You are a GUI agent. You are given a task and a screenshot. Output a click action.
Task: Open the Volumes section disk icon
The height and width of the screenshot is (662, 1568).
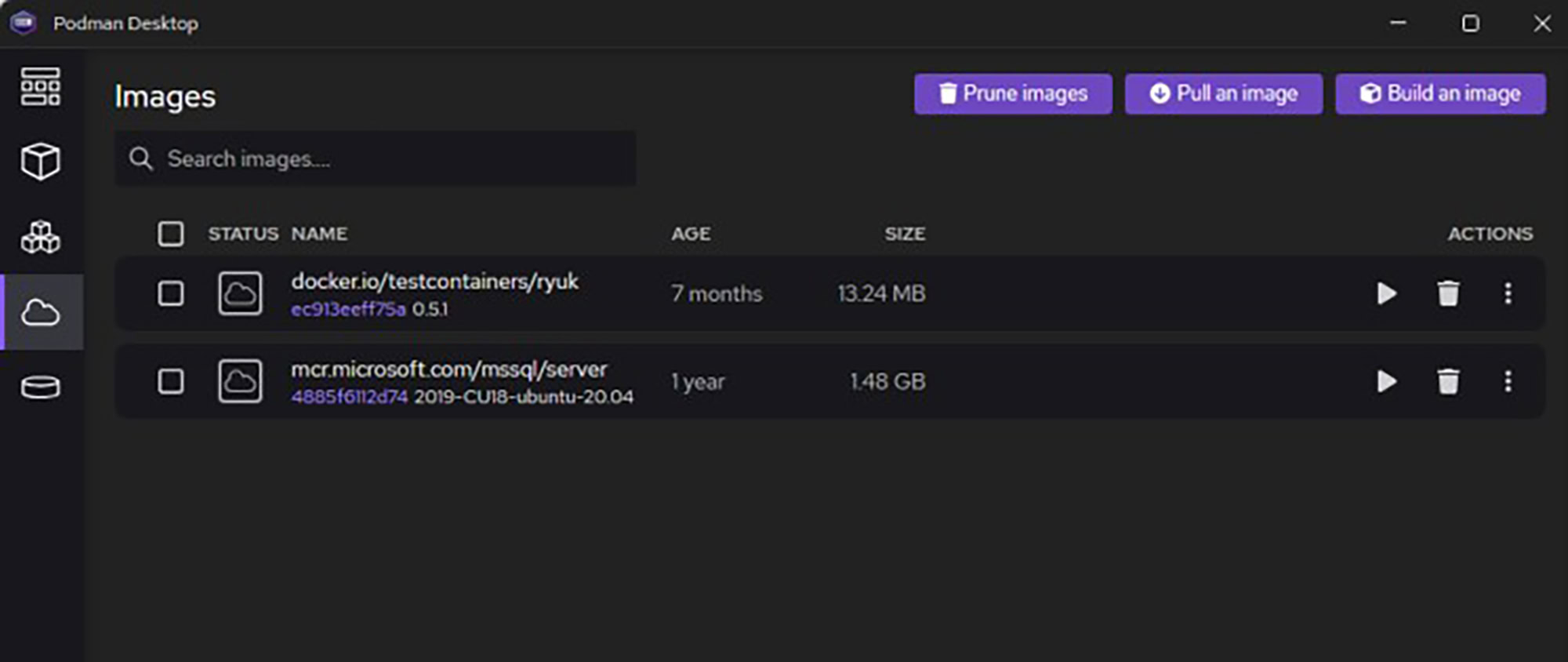click(x=41, y=387)
